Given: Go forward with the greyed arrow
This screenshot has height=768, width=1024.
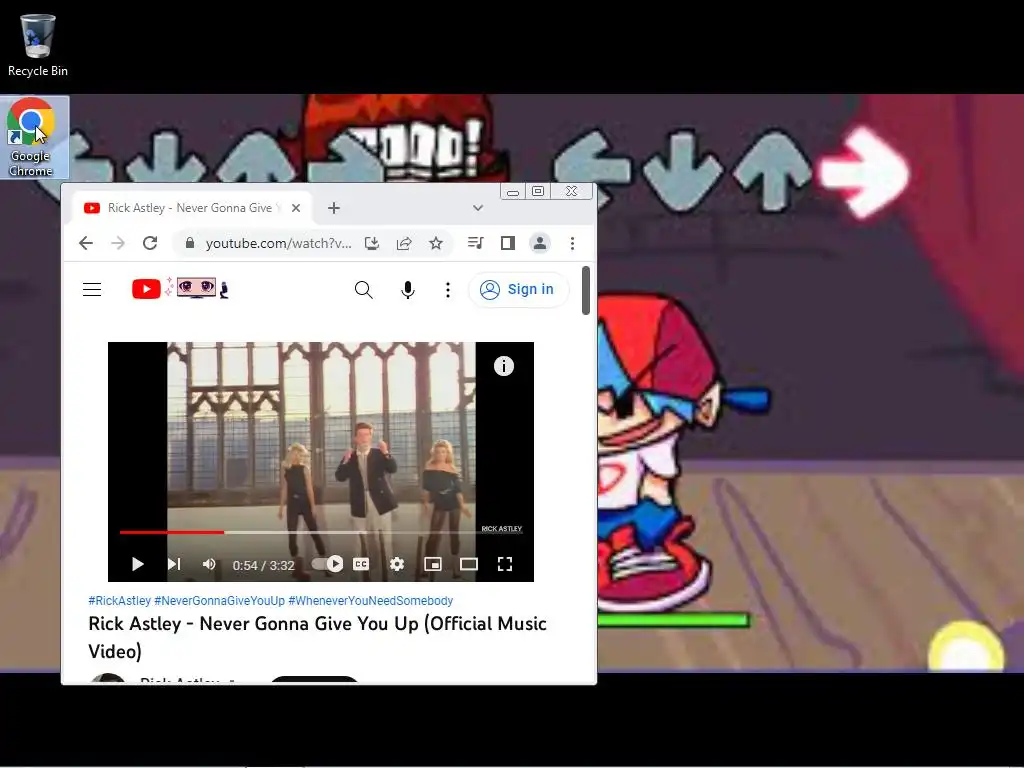Looking at the screenshot, I should 118,243.
